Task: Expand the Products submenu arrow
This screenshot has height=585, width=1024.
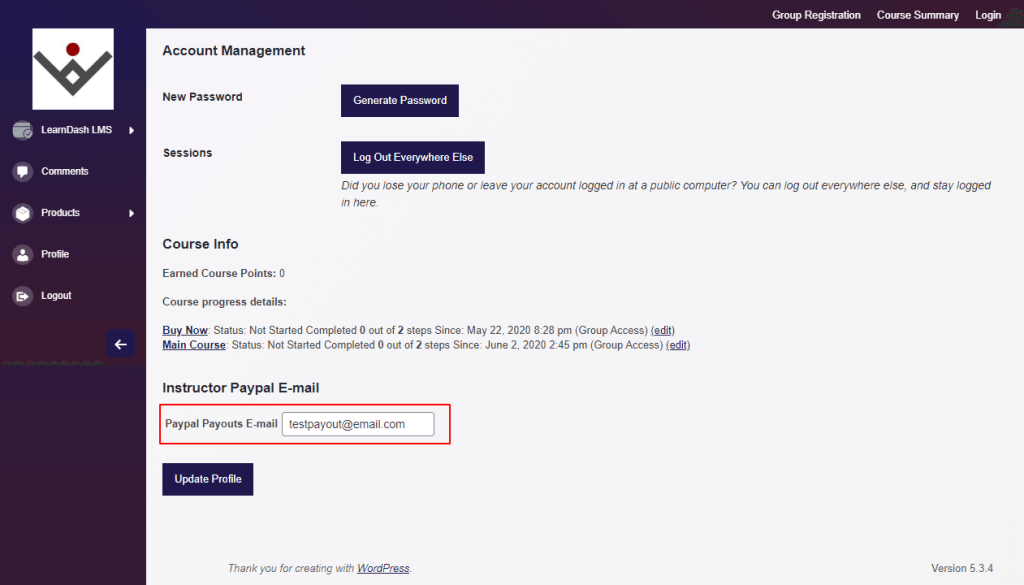Action: [131, 212]
